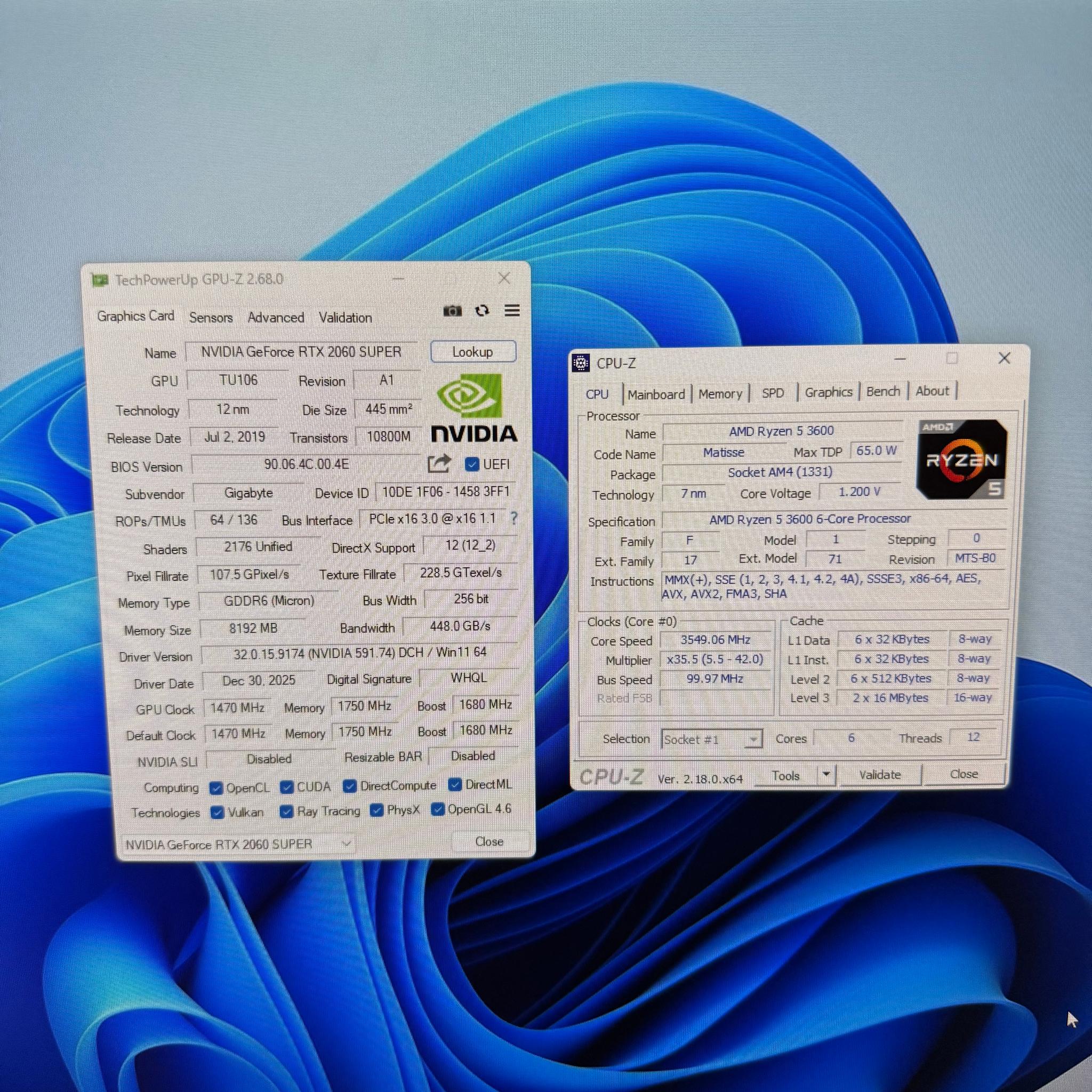Click the Device ID value 10DE 1F06
This screenshot has height=1092, width=1092.
click(446, 492)
